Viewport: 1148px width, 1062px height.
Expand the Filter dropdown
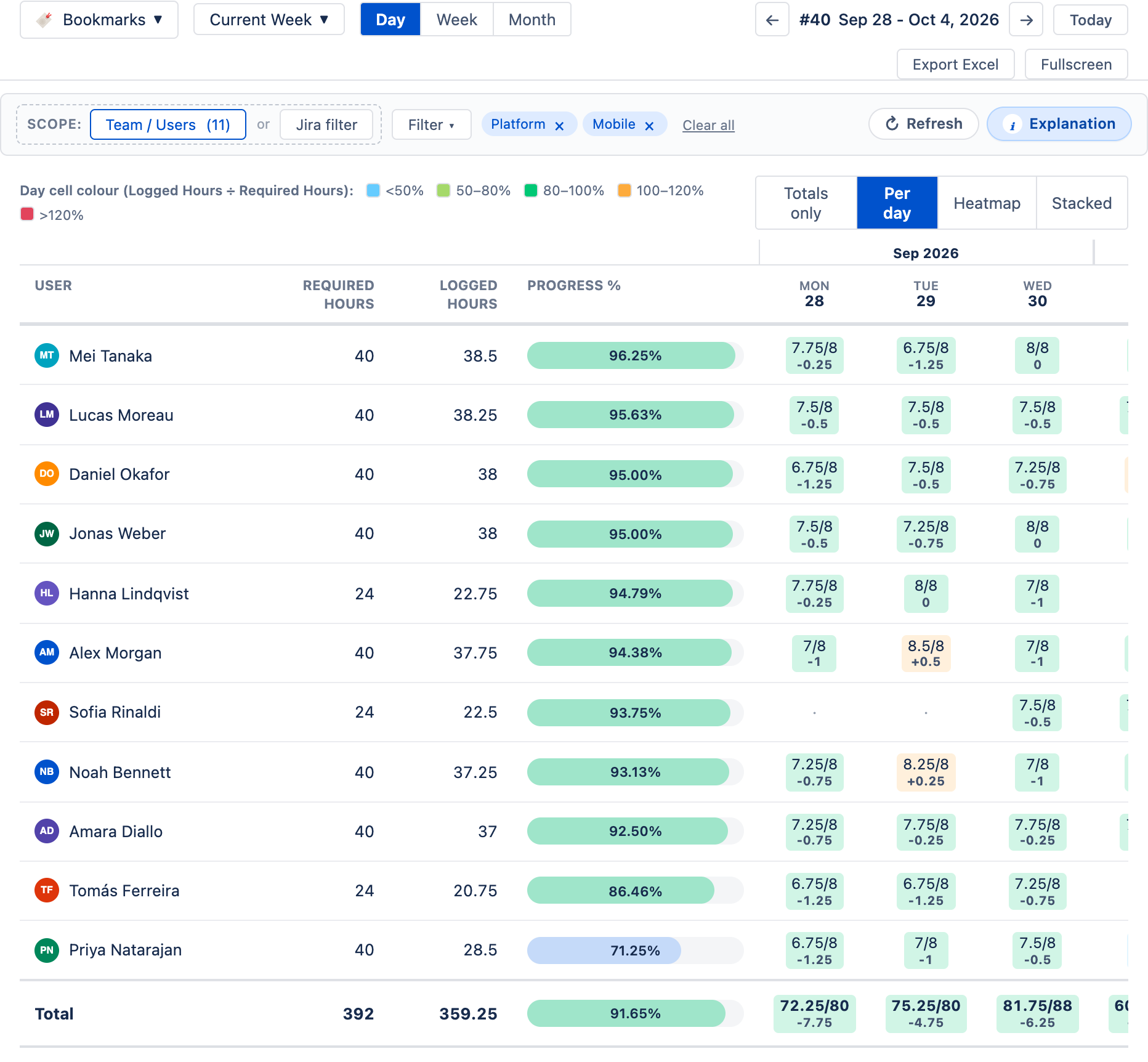pyautogui.click(x=432, y=125)
